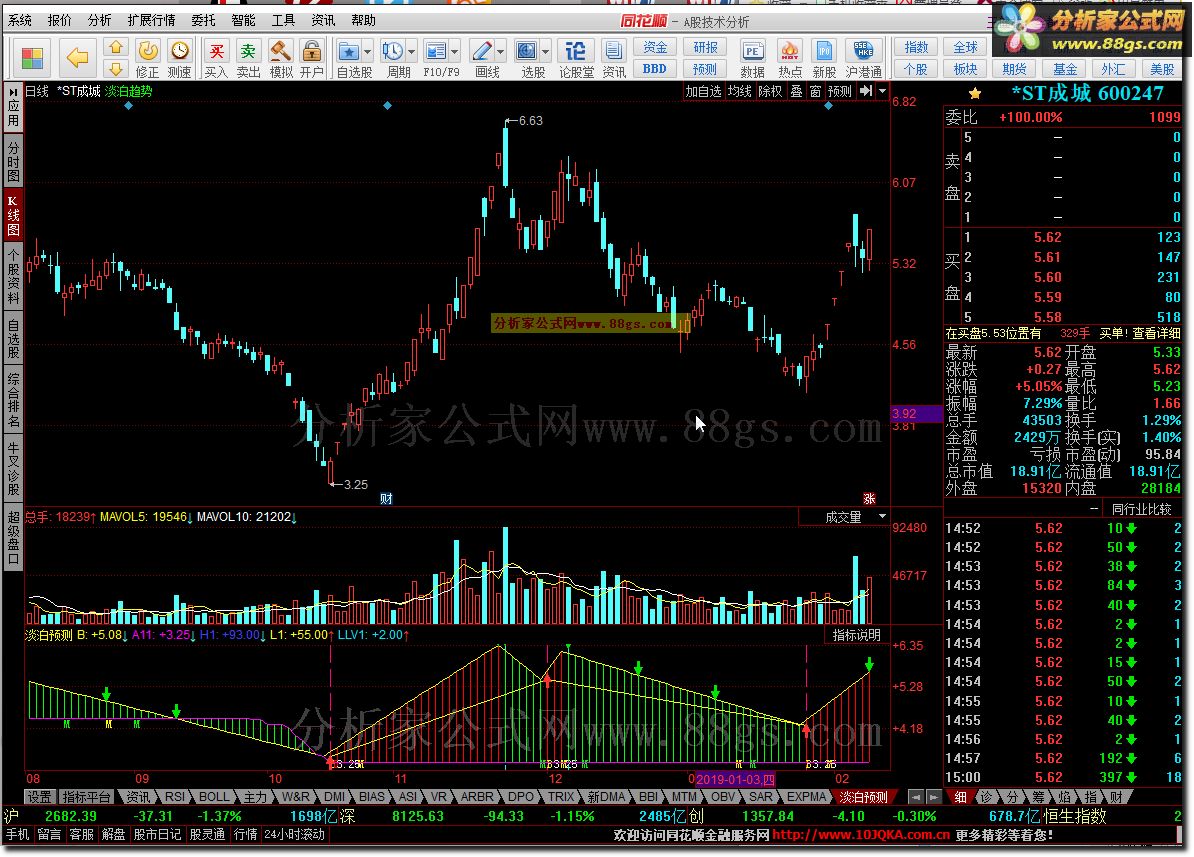Image resolution: width=1194 pixels, height=857 pixels.
Task: Click the BBD button in toolbar
Action: 655,69
